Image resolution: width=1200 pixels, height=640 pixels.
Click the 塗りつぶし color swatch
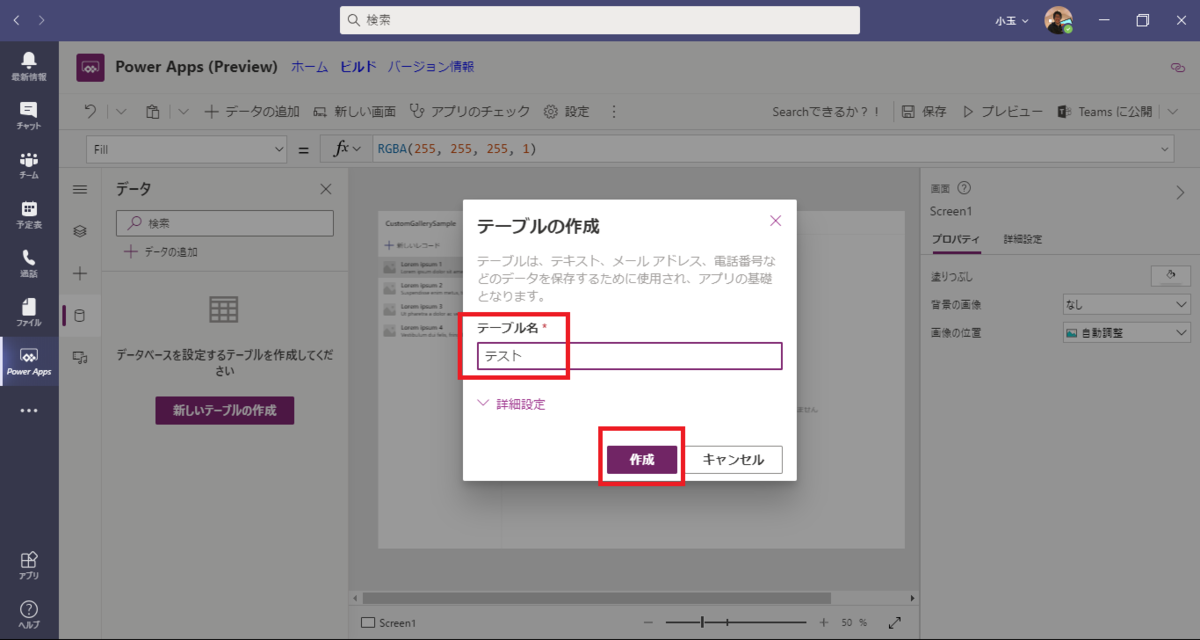tap(1170, 276)
